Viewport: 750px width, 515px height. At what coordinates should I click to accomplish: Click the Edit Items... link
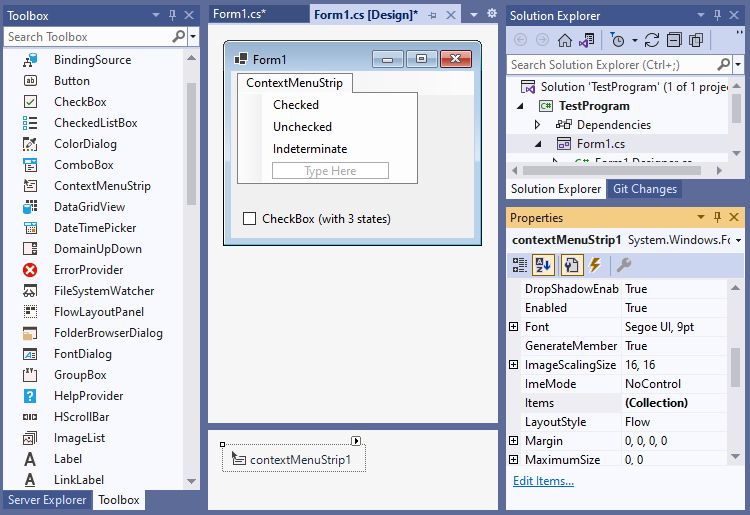click(x=543, y=481)
